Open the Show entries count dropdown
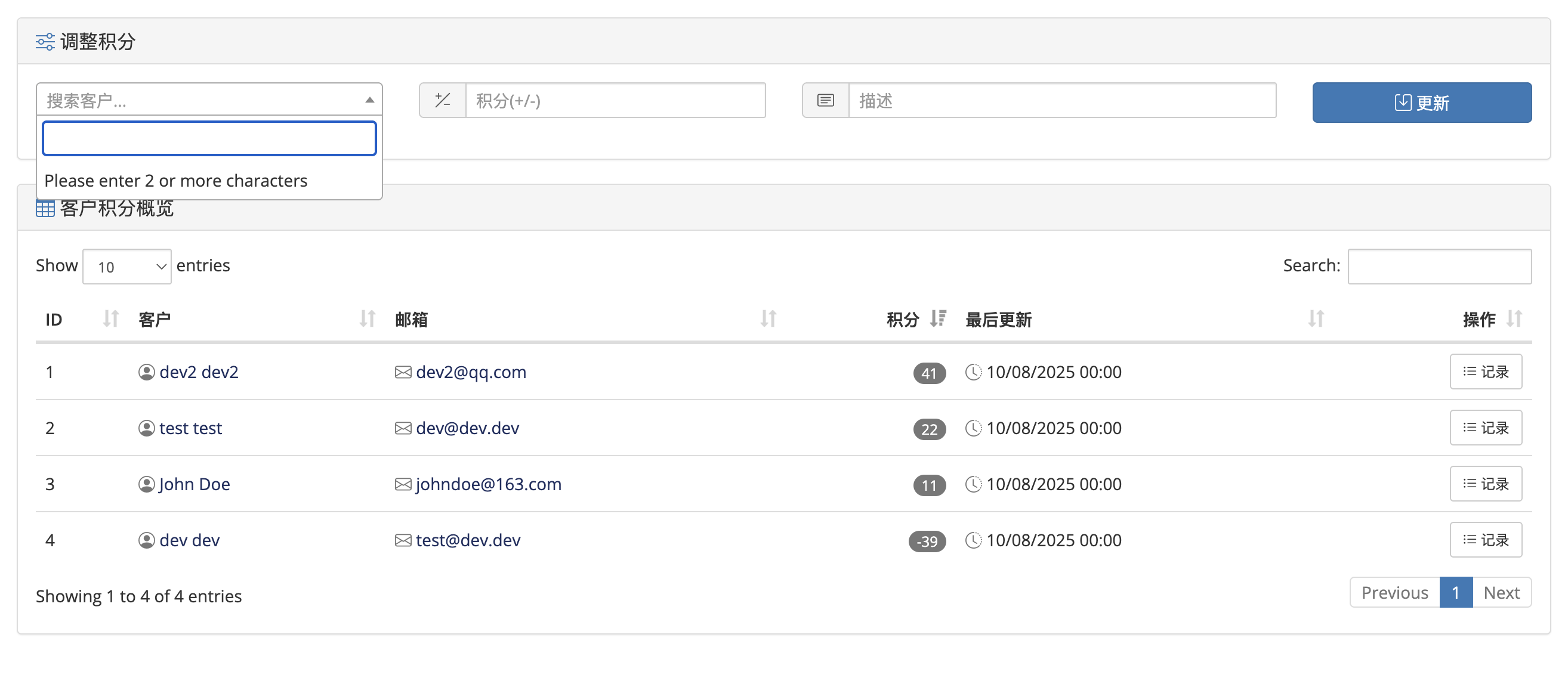The width and height of the screenshot is (1568, 687). coord(126,267)
